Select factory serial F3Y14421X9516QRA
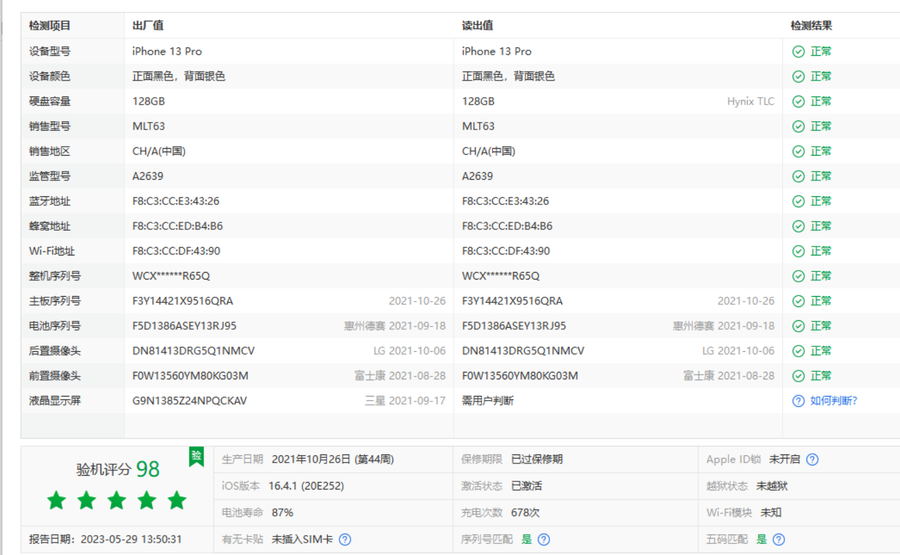The height and width of the screenshot is (555, 900). point(183,301)
